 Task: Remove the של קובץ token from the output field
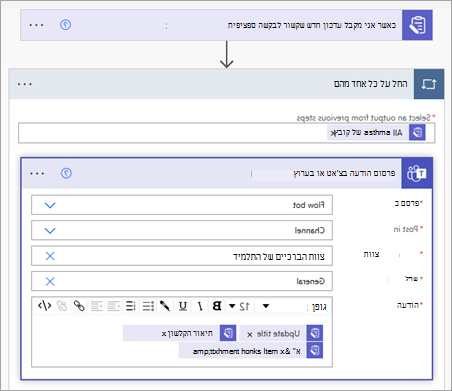click(333, 133)
